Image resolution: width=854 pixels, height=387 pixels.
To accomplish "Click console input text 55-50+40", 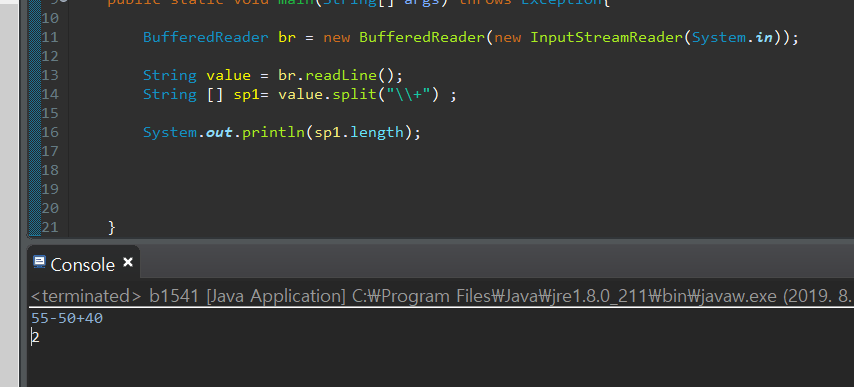I will [67, 318].
